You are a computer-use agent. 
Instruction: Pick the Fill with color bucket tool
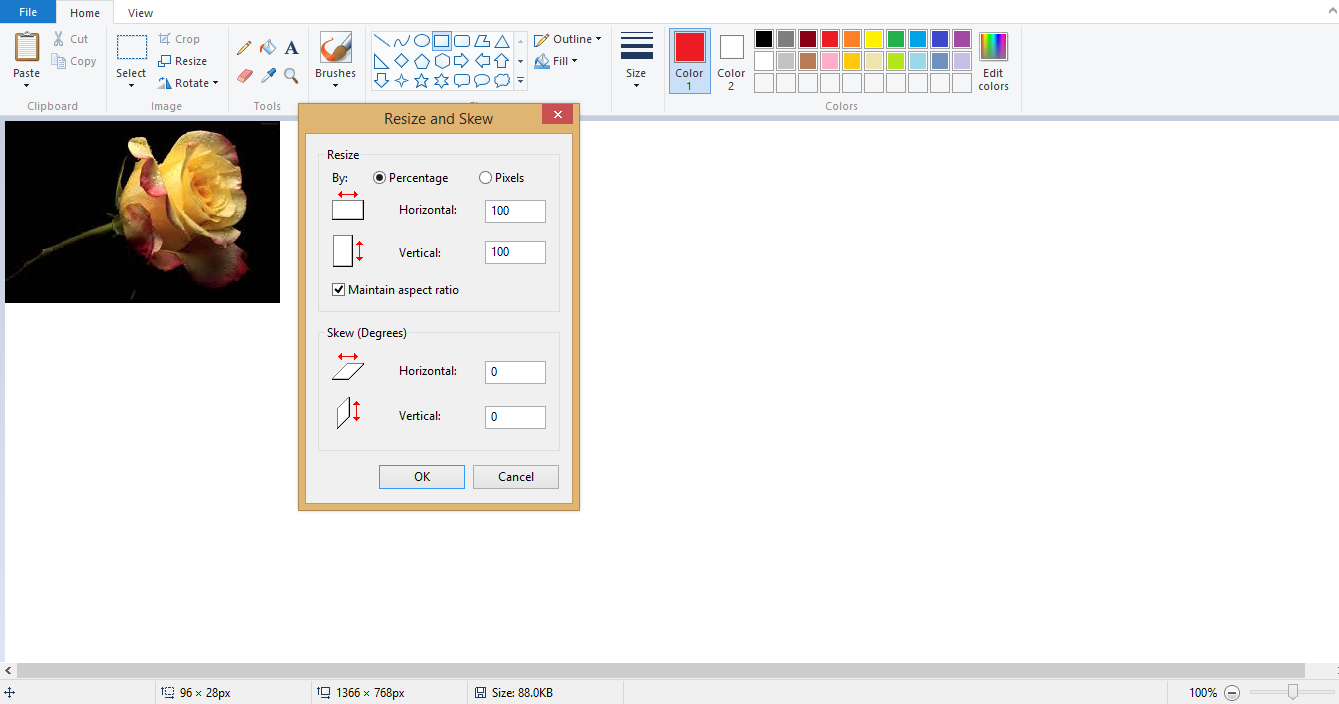(x=267, y=48)
